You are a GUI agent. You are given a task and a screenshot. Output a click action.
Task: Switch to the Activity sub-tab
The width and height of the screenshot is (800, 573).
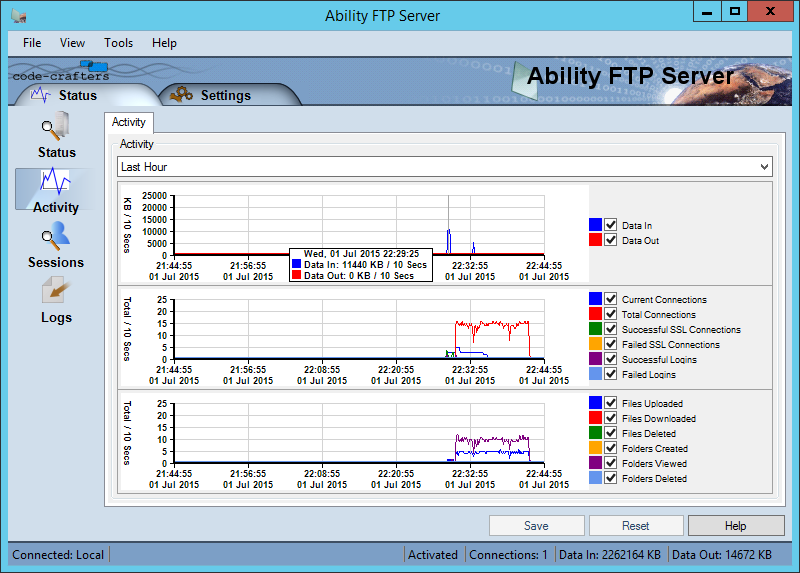tap(129, 122)
